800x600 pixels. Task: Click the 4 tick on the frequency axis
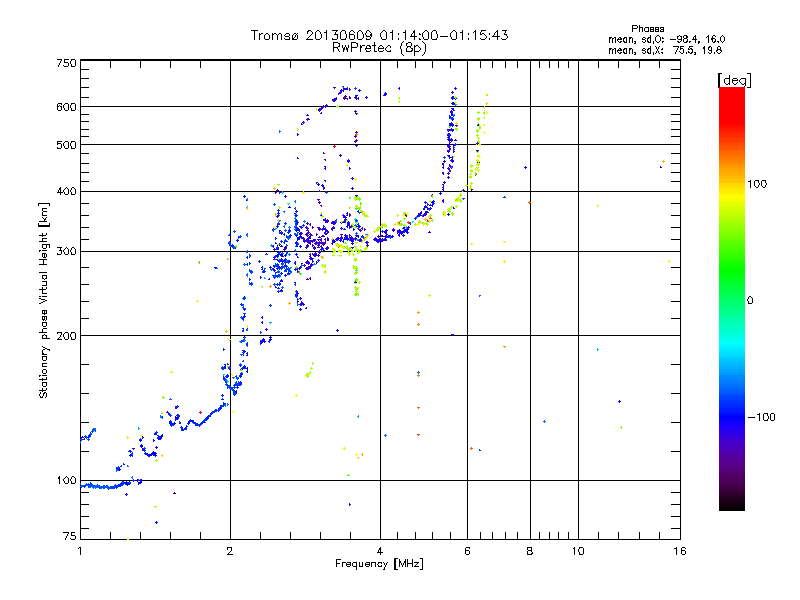tap(380, 551)
